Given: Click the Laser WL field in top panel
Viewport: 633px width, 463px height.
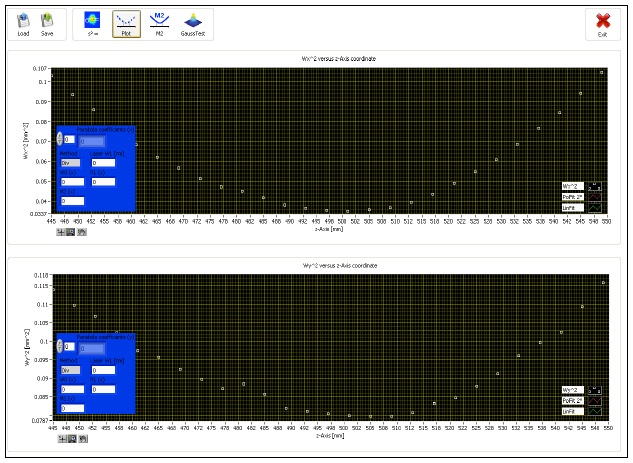Looking at the screenshot, I should pos(103,162).
